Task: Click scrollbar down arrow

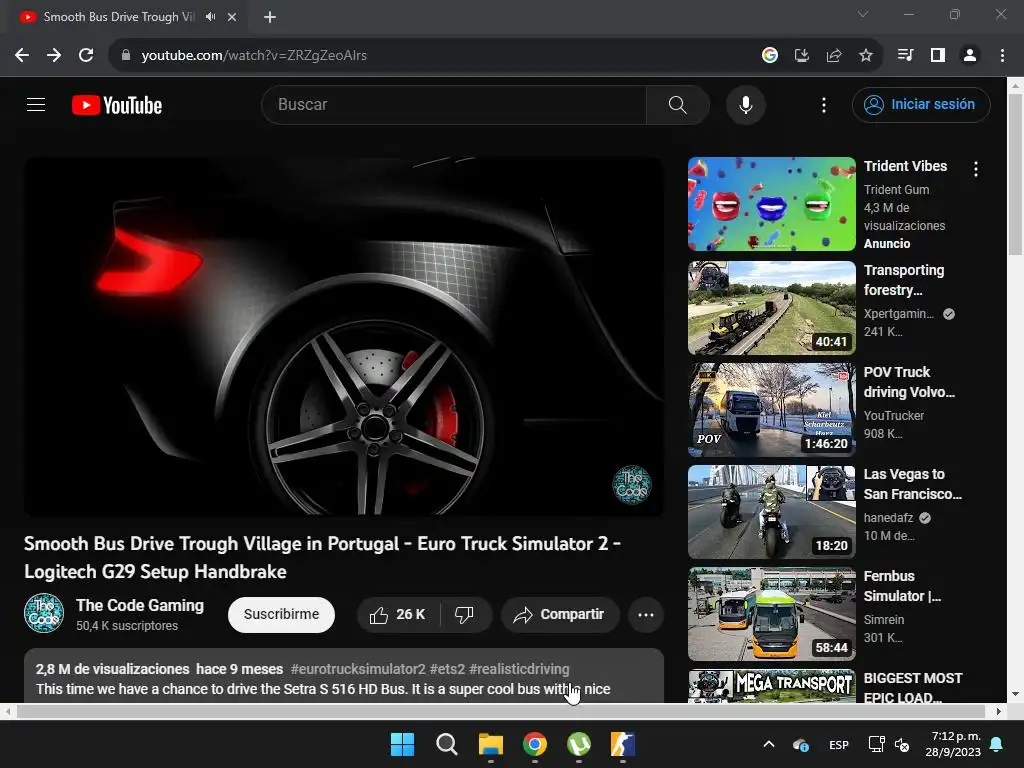Action: pyautogui.click(x=1015, y=694)
